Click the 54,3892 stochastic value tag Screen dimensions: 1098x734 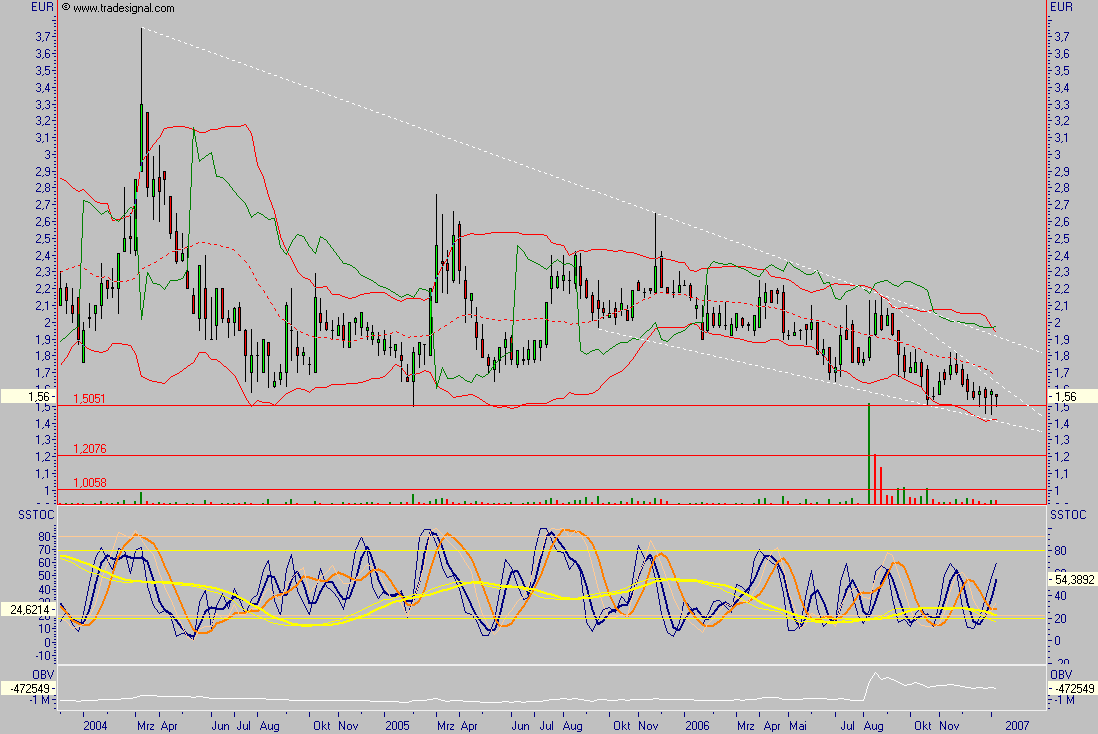coord(1071,579)
